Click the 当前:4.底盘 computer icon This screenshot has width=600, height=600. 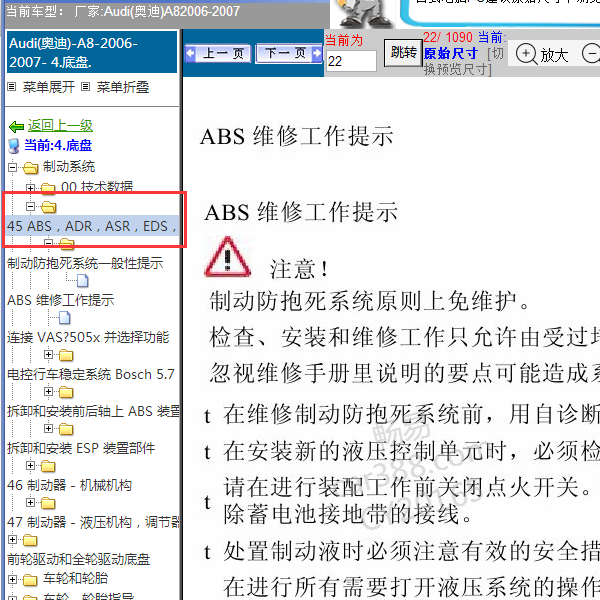14,146
